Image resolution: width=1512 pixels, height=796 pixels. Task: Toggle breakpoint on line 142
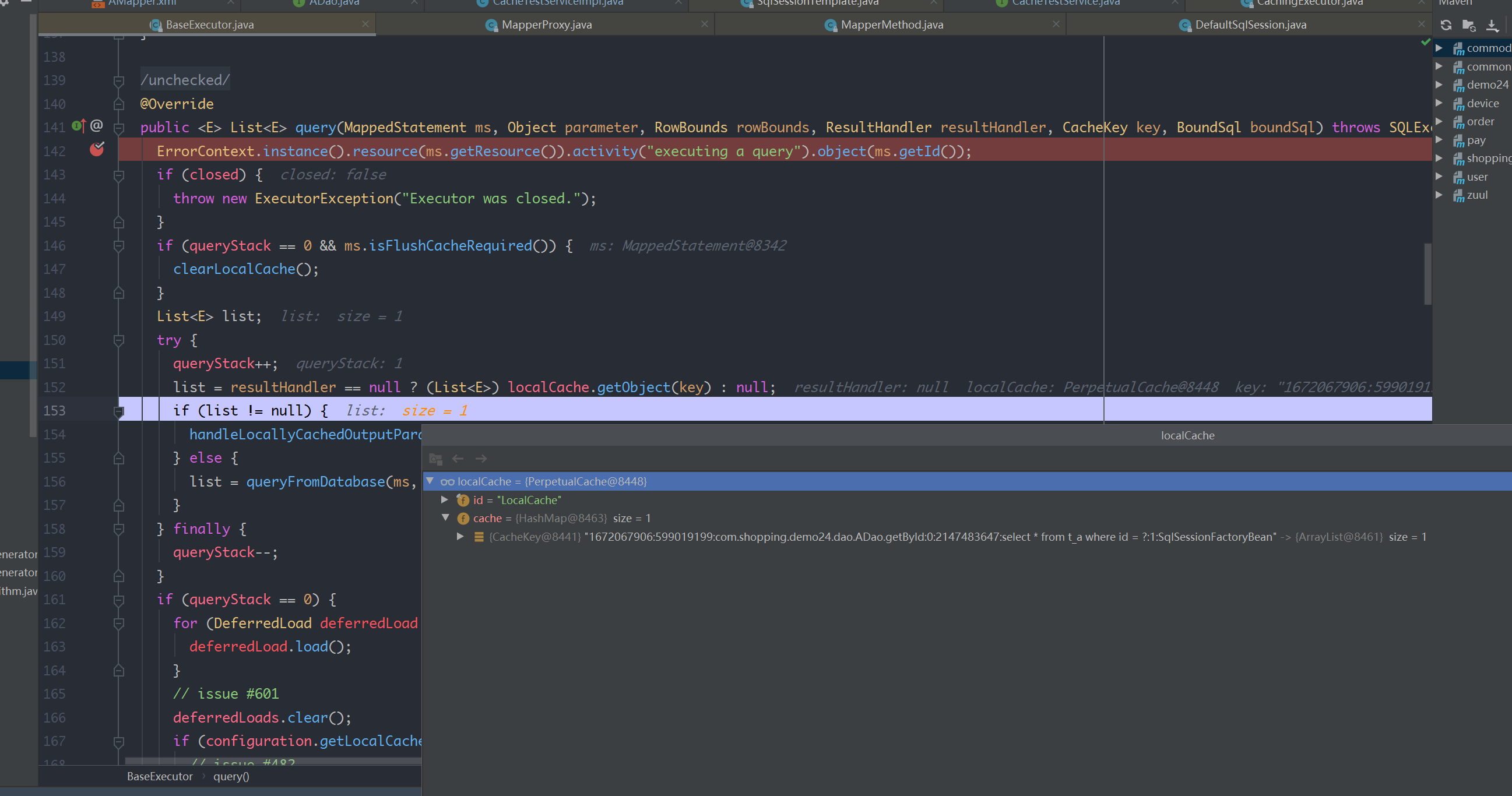96,150
